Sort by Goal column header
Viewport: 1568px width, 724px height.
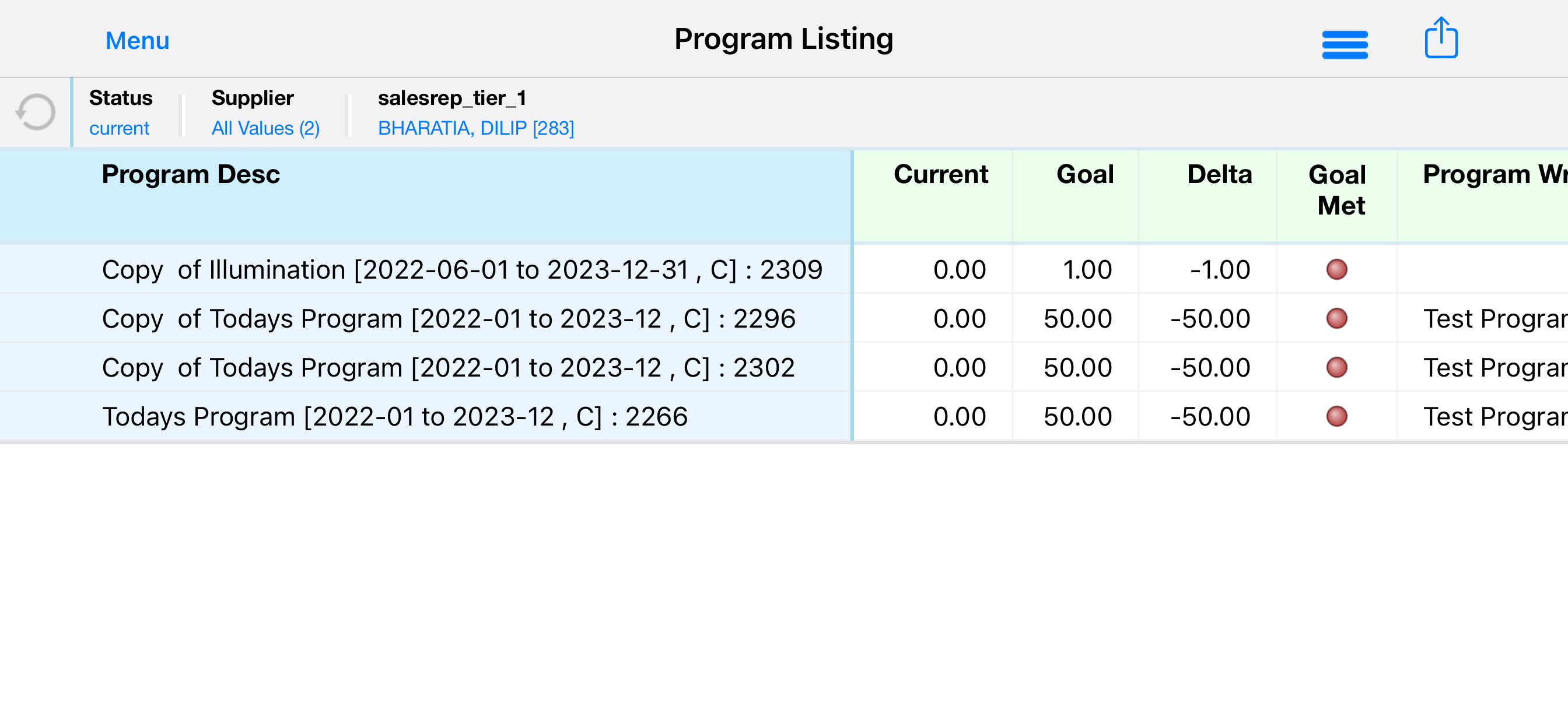tap(1084, 175)
